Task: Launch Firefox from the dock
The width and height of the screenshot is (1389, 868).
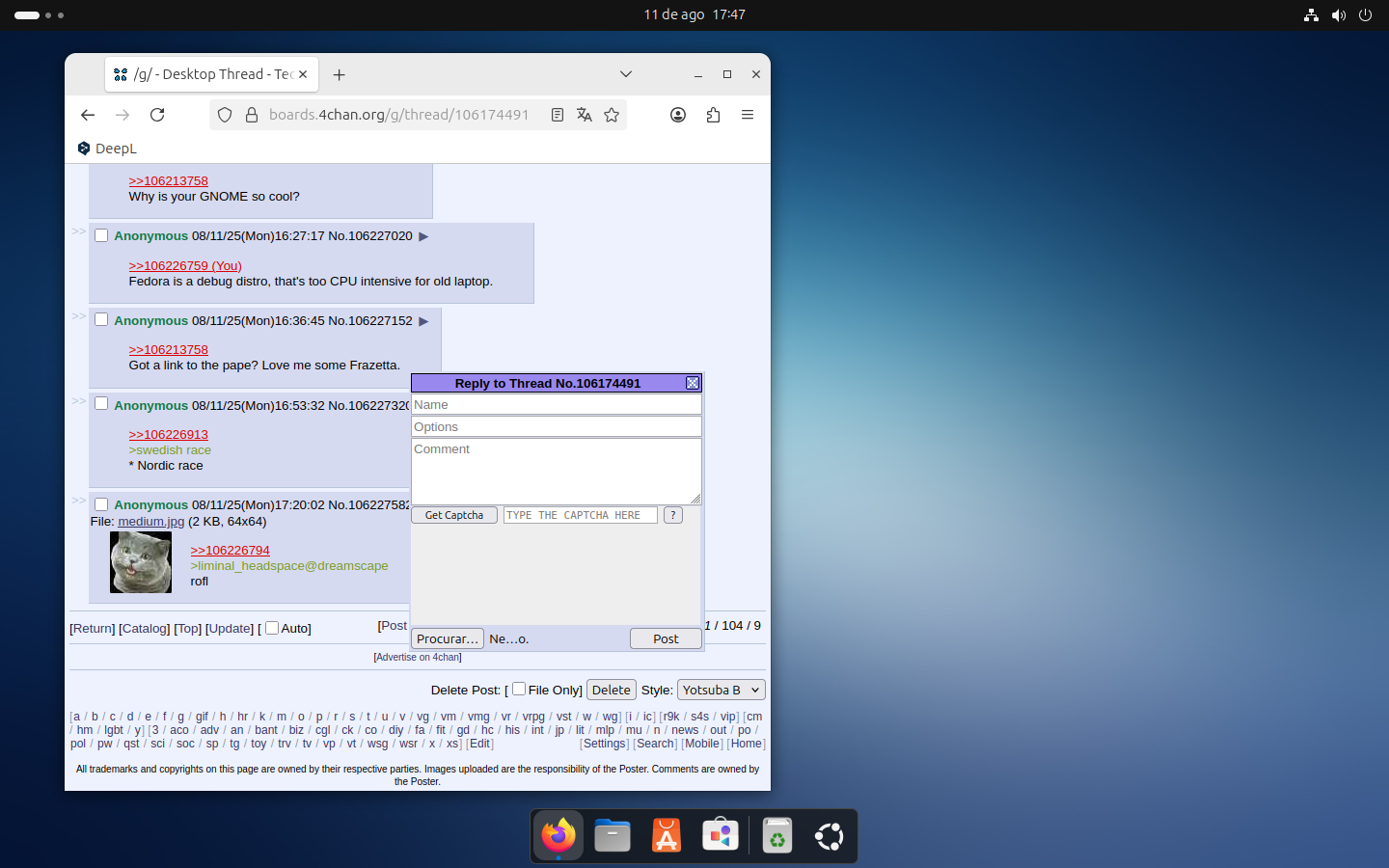Action: [x=558, y=835]
